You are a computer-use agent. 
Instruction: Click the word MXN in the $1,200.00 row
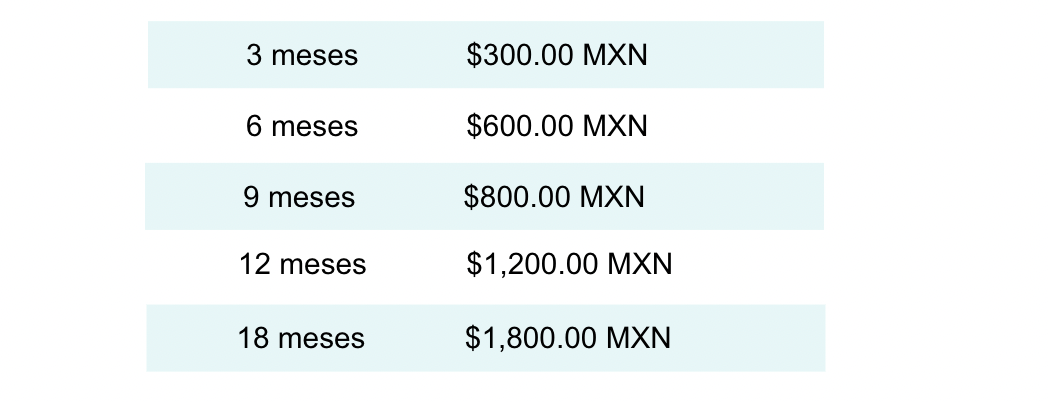(640, 264)
